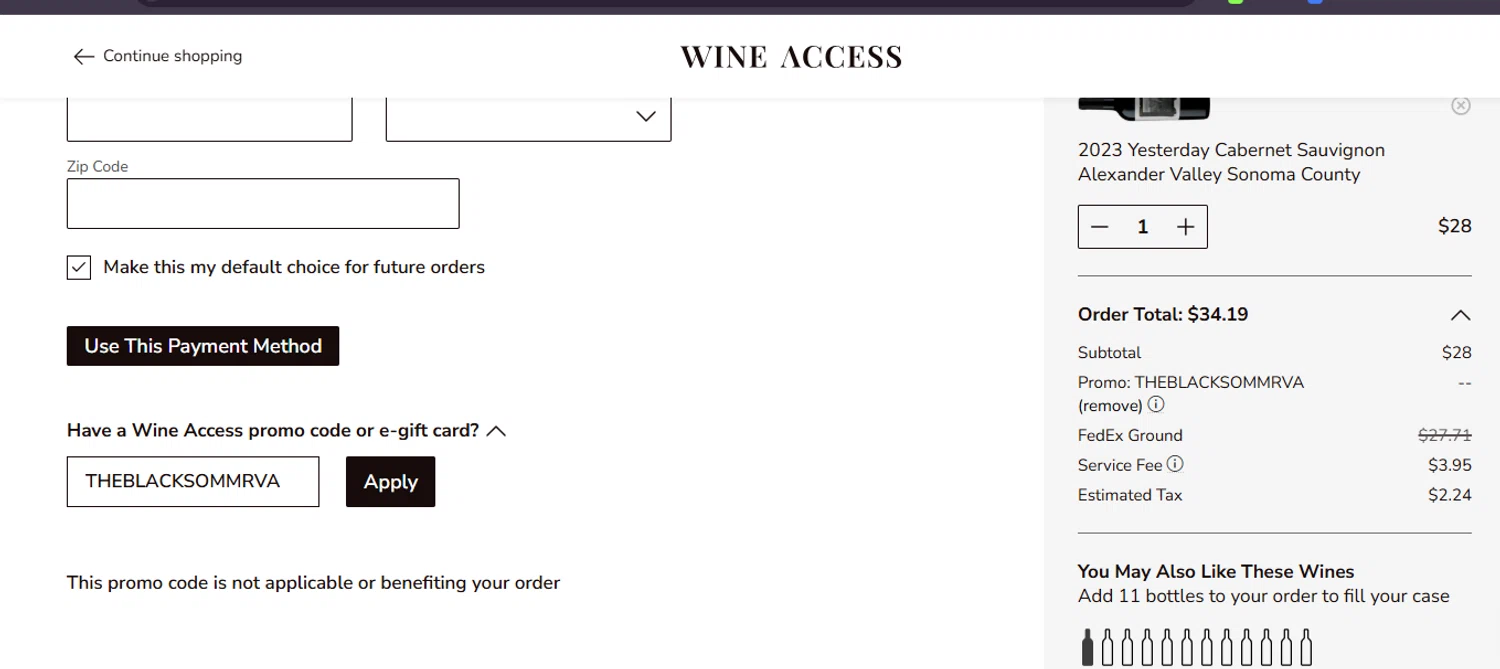Go back via Continue shopping link
Screen dimensions: 1500x669
172,56
